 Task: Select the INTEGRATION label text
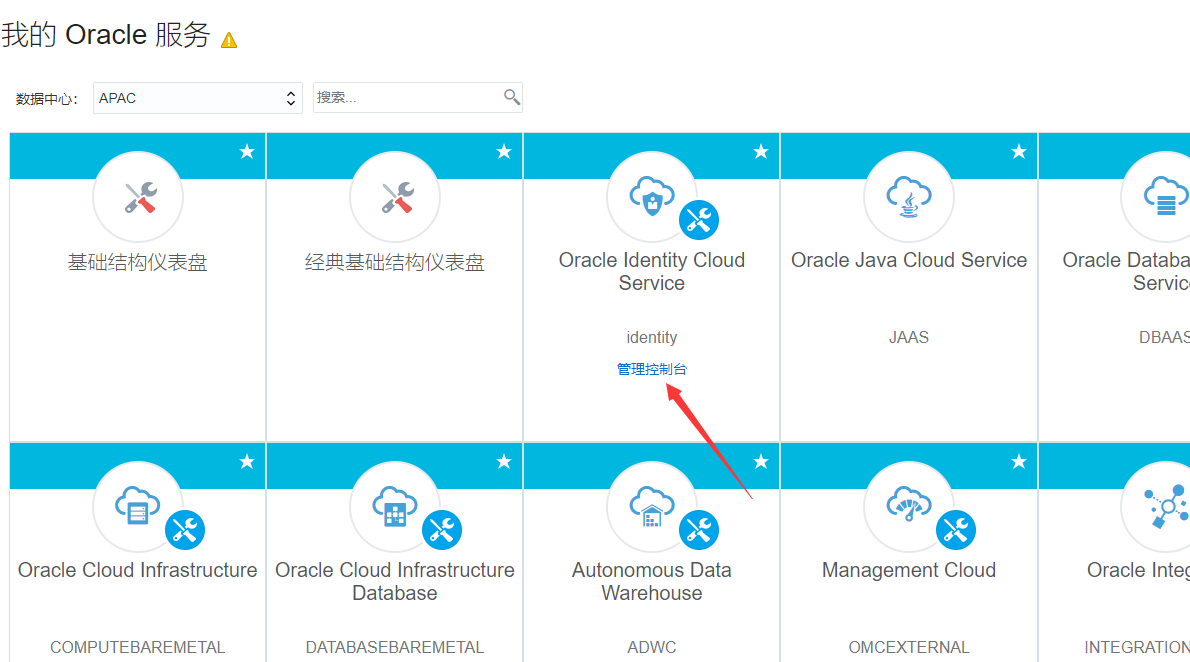click(1137, 648)
